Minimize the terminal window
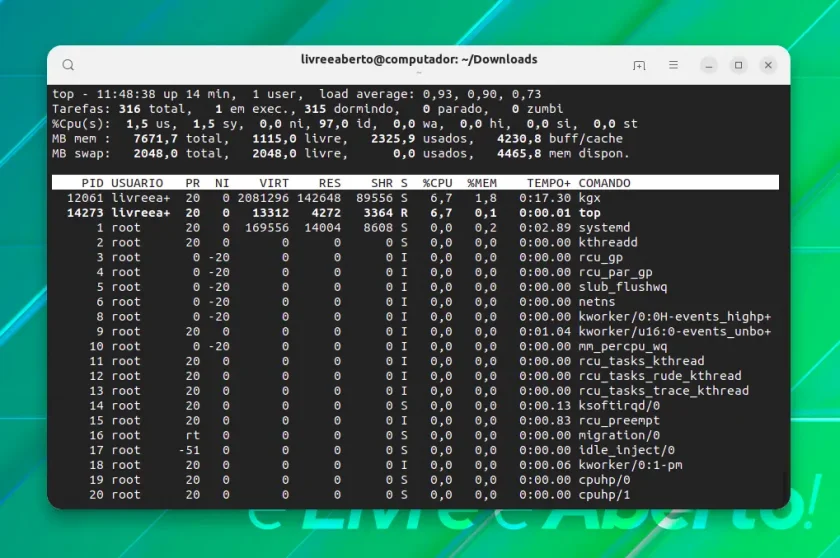The image size is (840, 558). 709,65
